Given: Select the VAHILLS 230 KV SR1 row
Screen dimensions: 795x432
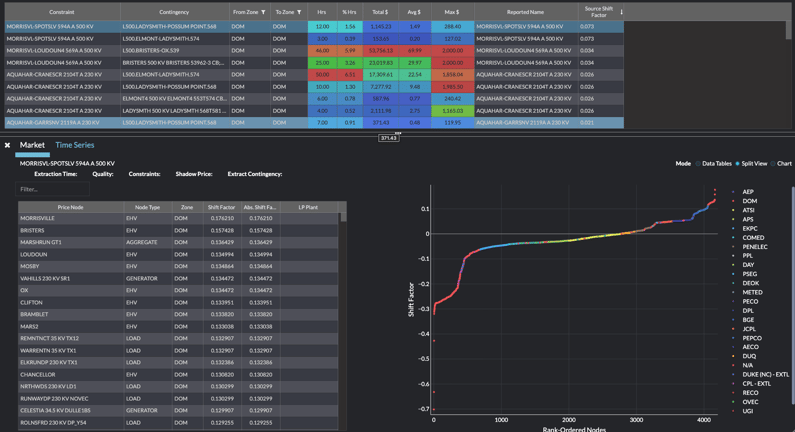Looking at the screenshot, I should click(x=178, y=278).
